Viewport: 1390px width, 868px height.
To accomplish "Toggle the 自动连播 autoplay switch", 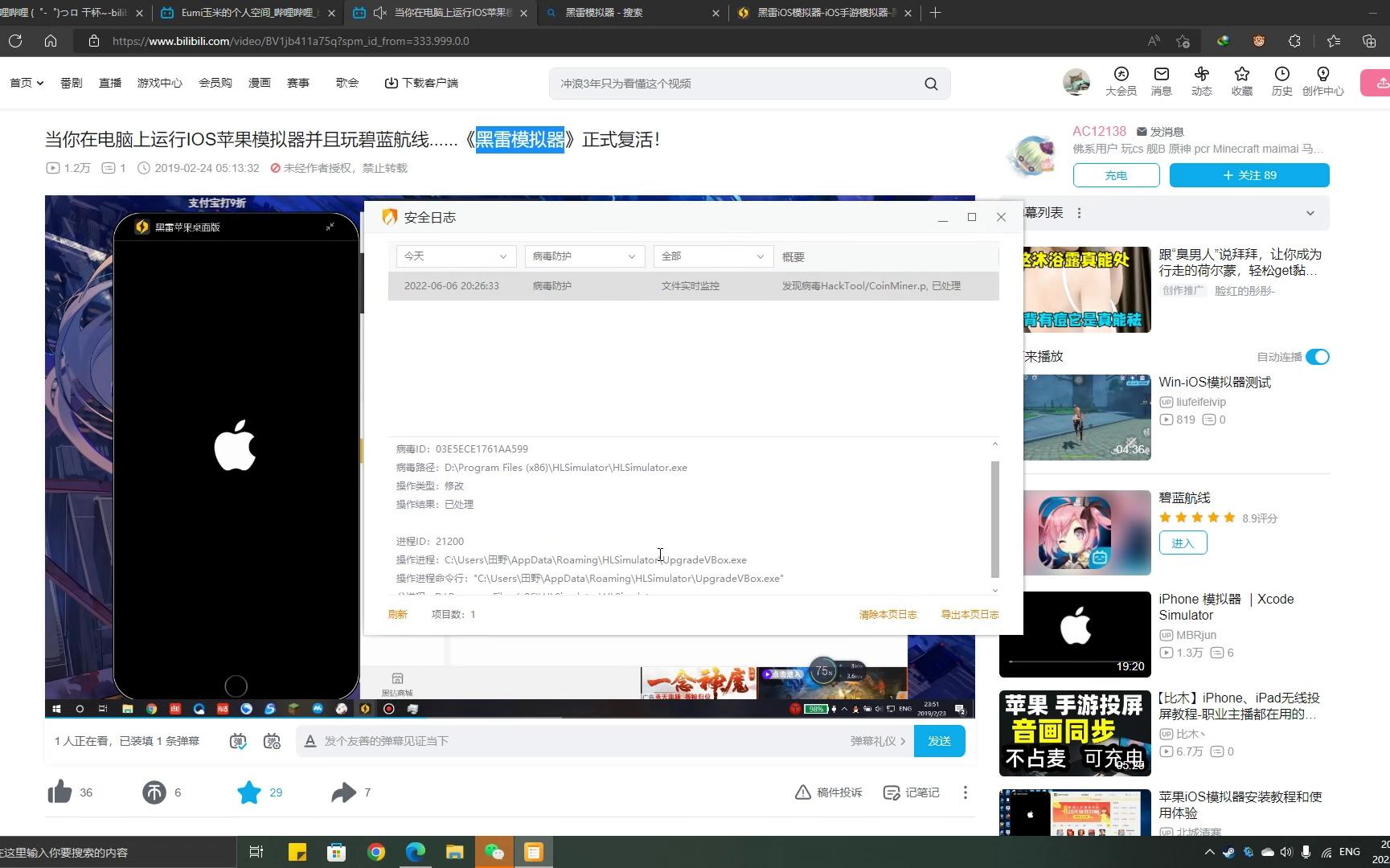I will pyautogui.click(x=1317, y=357).
